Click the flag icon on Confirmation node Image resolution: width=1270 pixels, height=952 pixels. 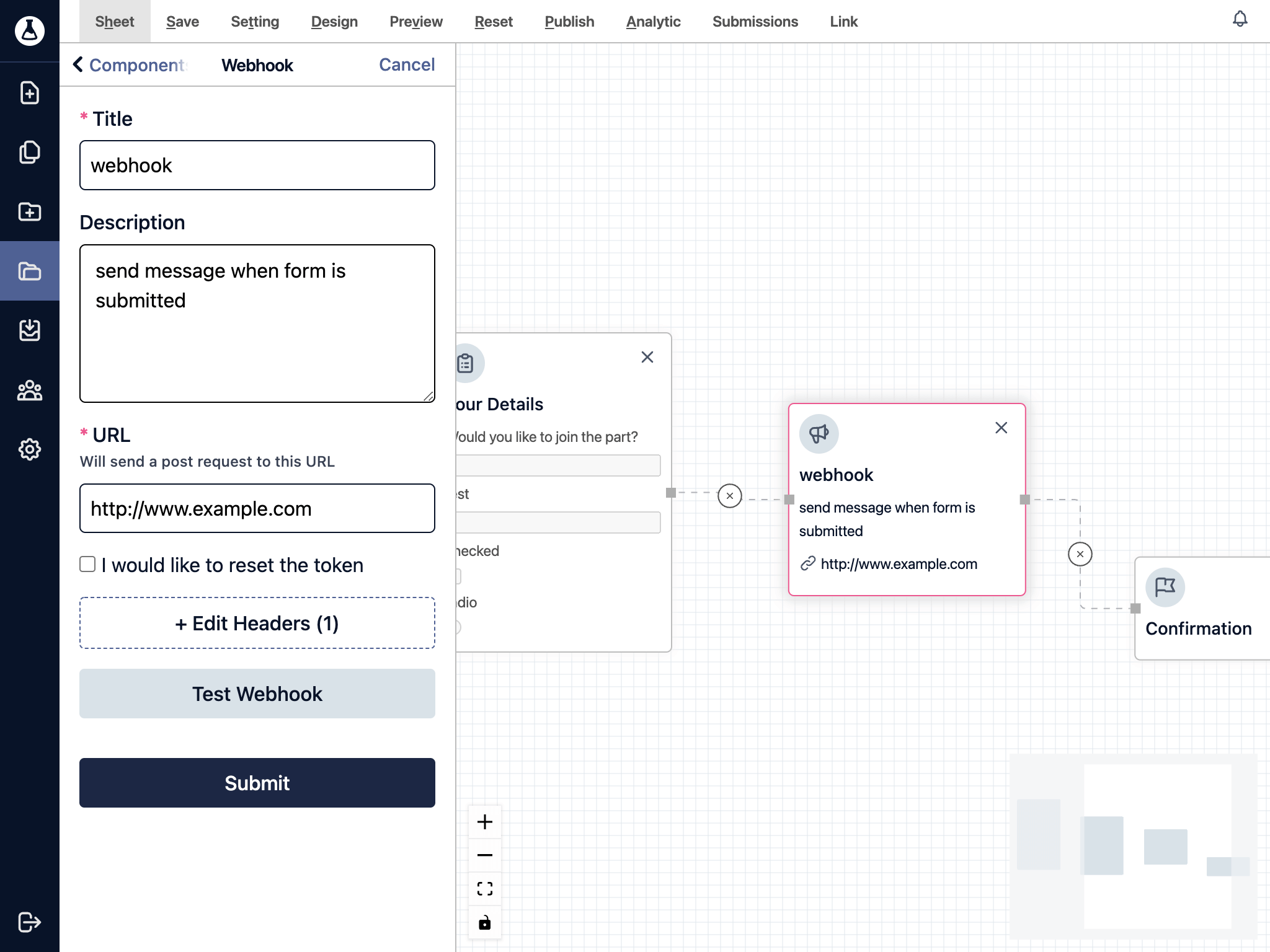pyautogui.click(x=1165, y=587)
